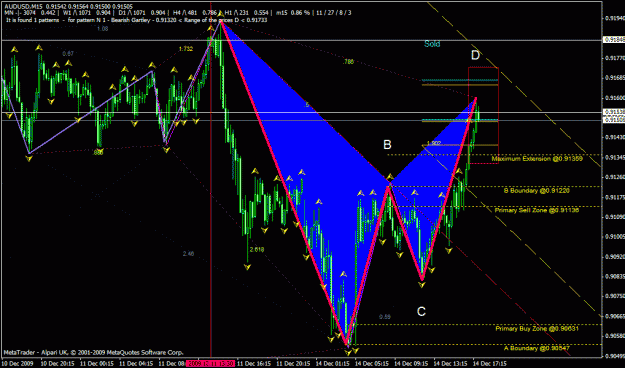Screen dimensions: 625x368
Task: Select the white 'B' pattern point label
Action: pyautogui.click(x=387, y=144)
